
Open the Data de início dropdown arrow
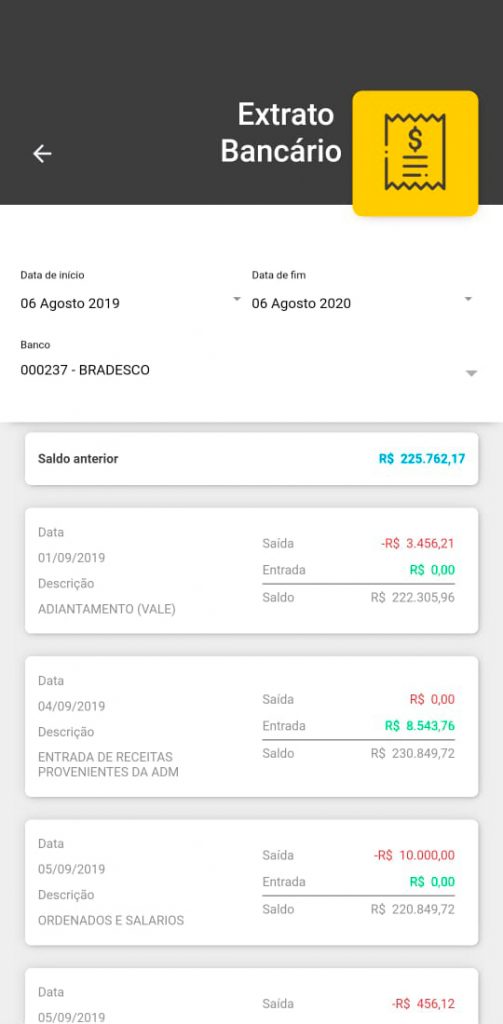(x=237, y=298)
